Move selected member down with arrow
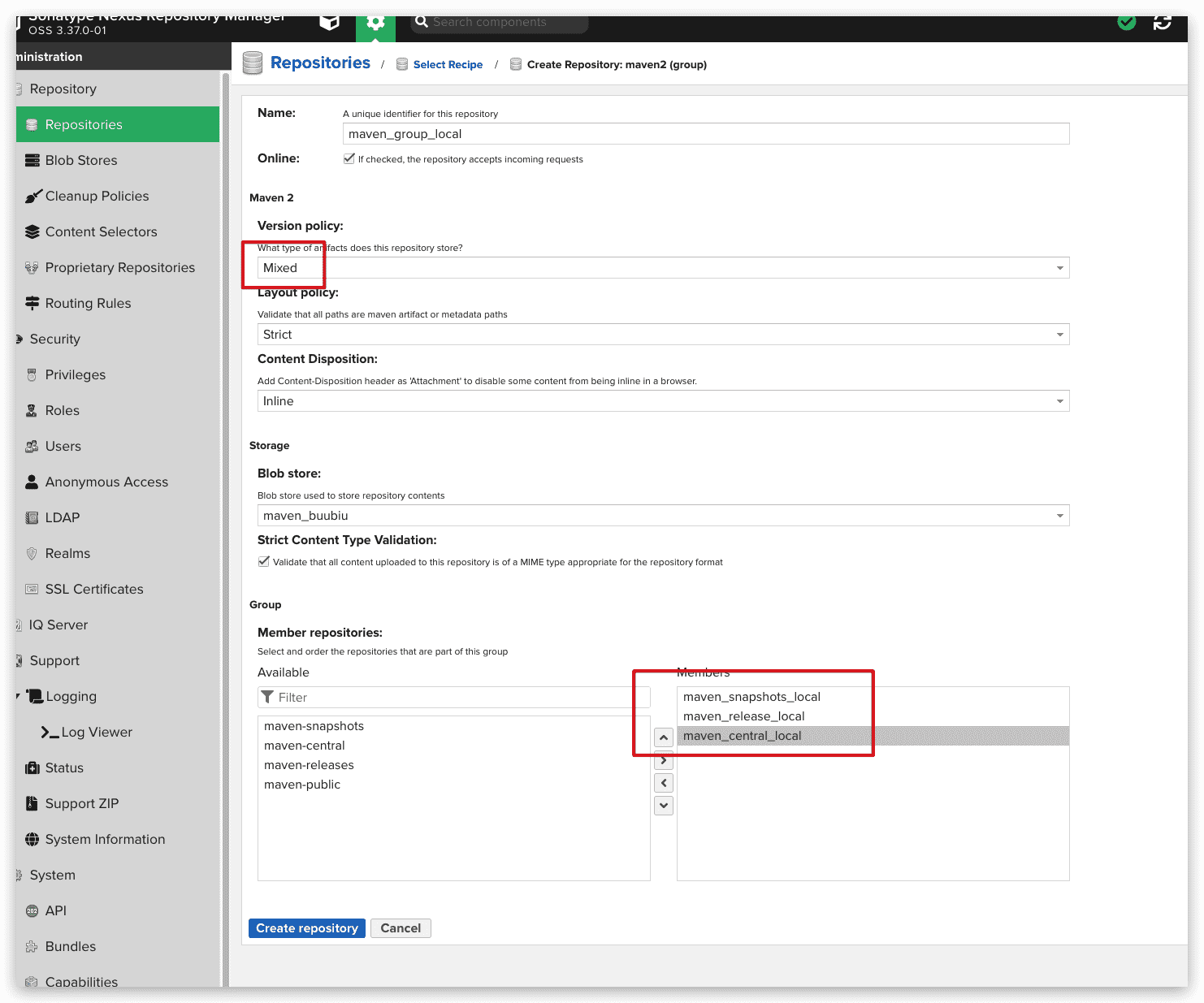 pos(664,806)
